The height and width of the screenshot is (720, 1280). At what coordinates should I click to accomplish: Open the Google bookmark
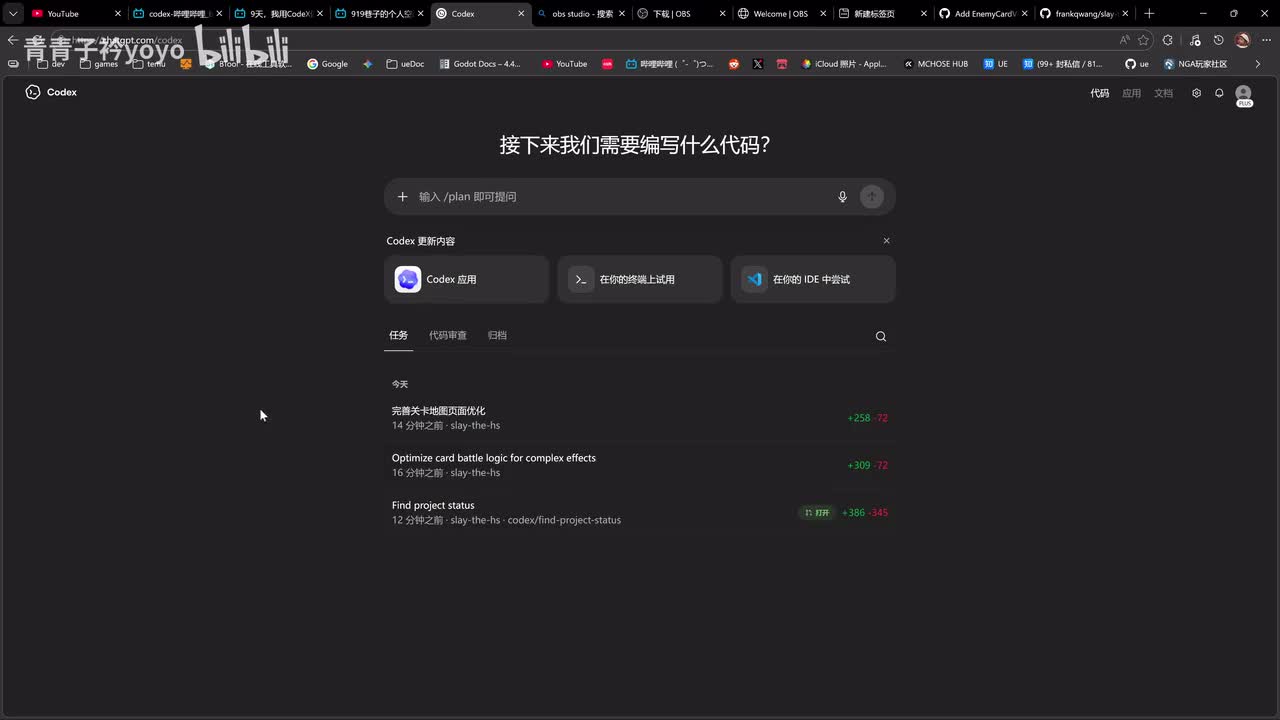(x=328, y=64)
